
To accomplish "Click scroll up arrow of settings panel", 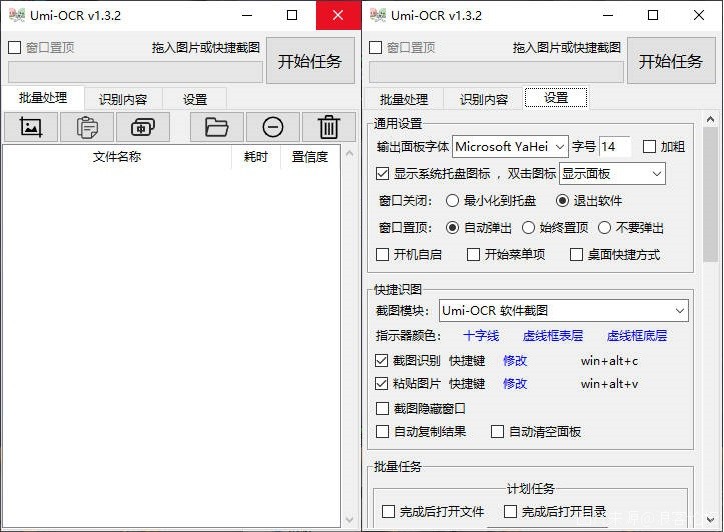I will [x=710, y=120].
